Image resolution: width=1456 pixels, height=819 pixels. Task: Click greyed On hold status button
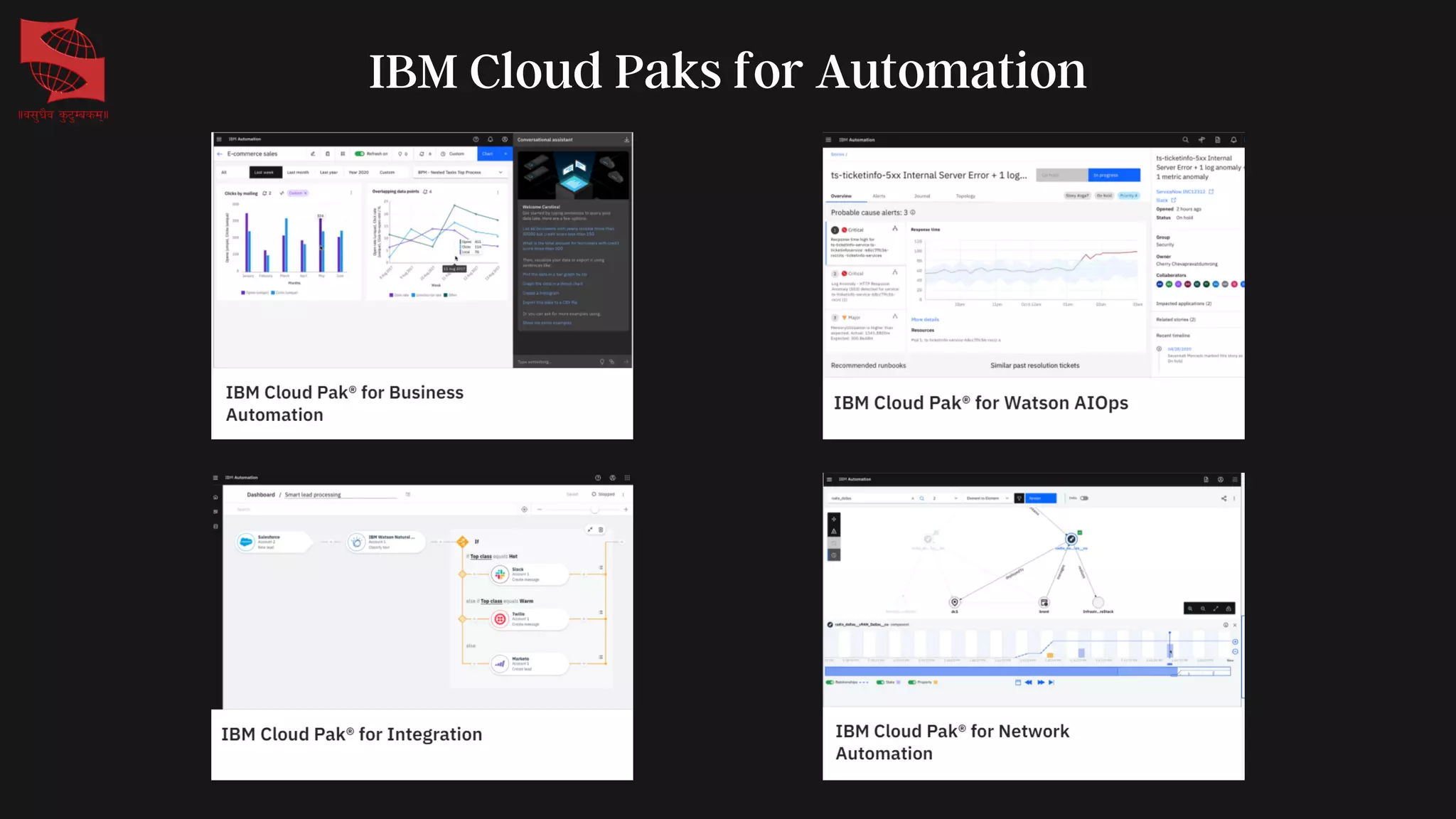point(1062,175)
